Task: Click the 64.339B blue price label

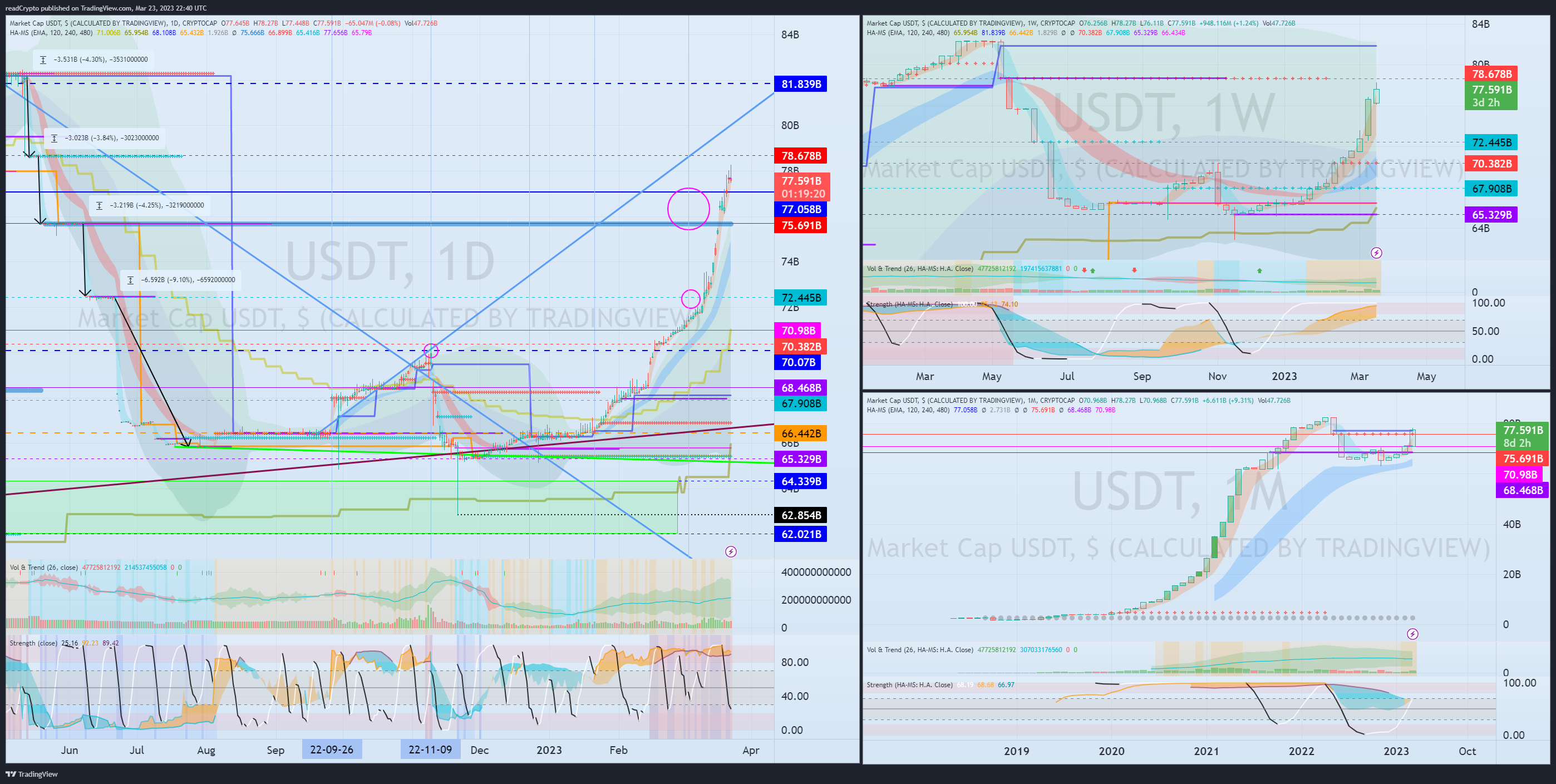Action: tap(801, 481)
